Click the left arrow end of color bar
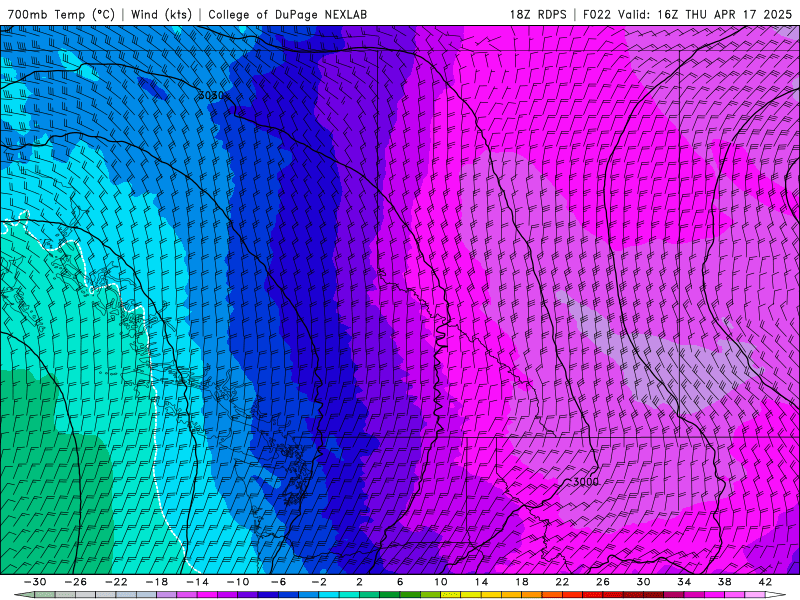The height and width of the screenshot is (600, 800). [x=23, y=595]
